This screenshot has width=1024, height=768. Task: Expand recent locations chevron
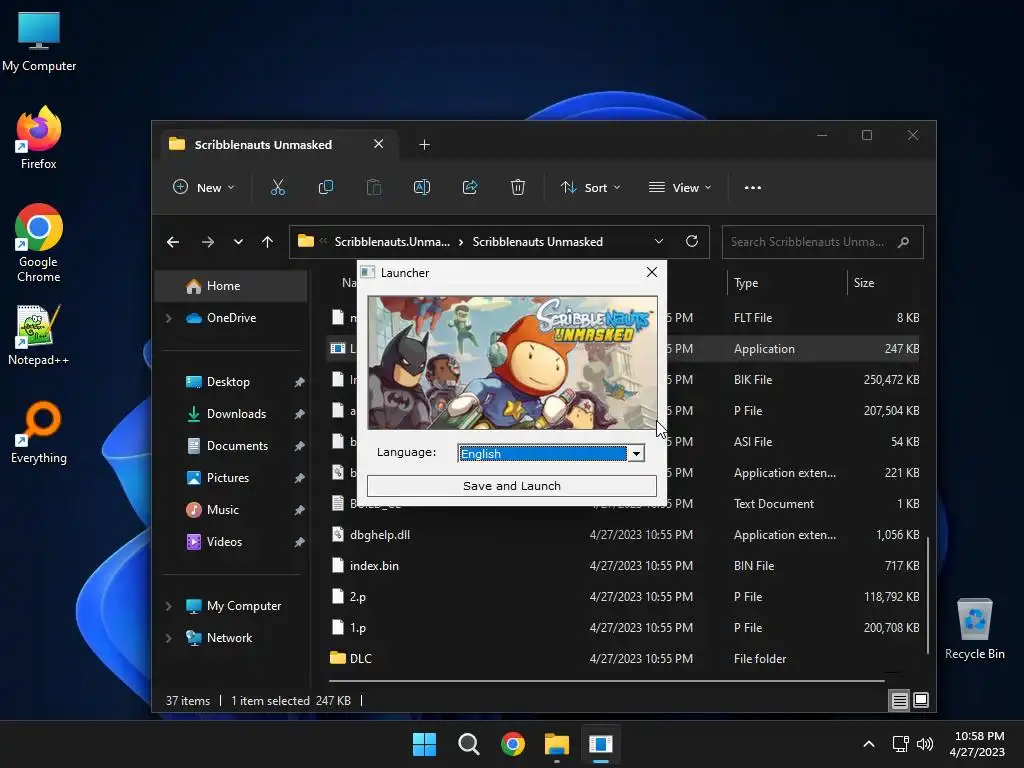(238, 242)
